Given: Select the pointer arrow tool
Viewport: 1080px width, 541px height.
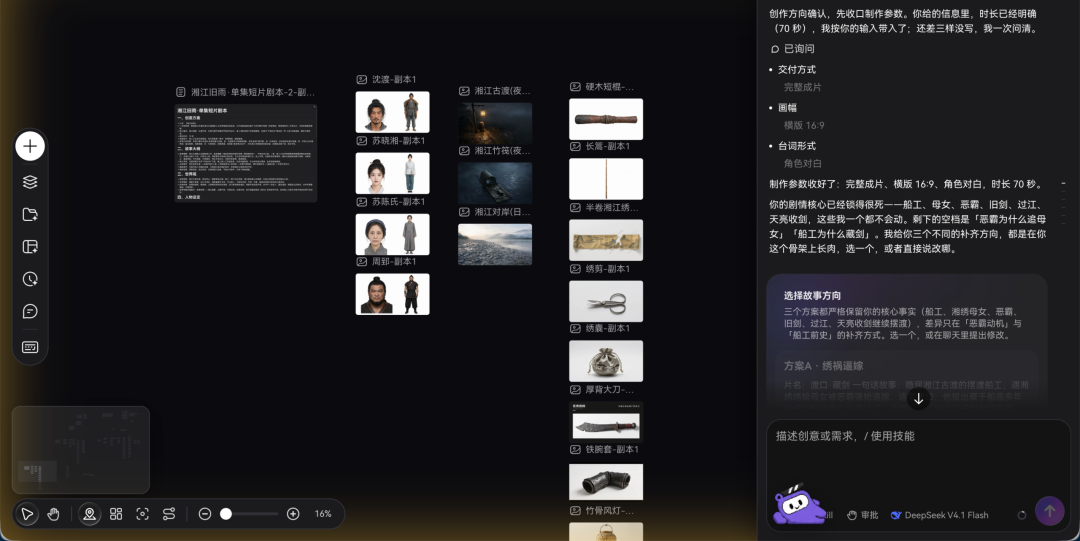Looking at the screenshot, I should [27, 514].
